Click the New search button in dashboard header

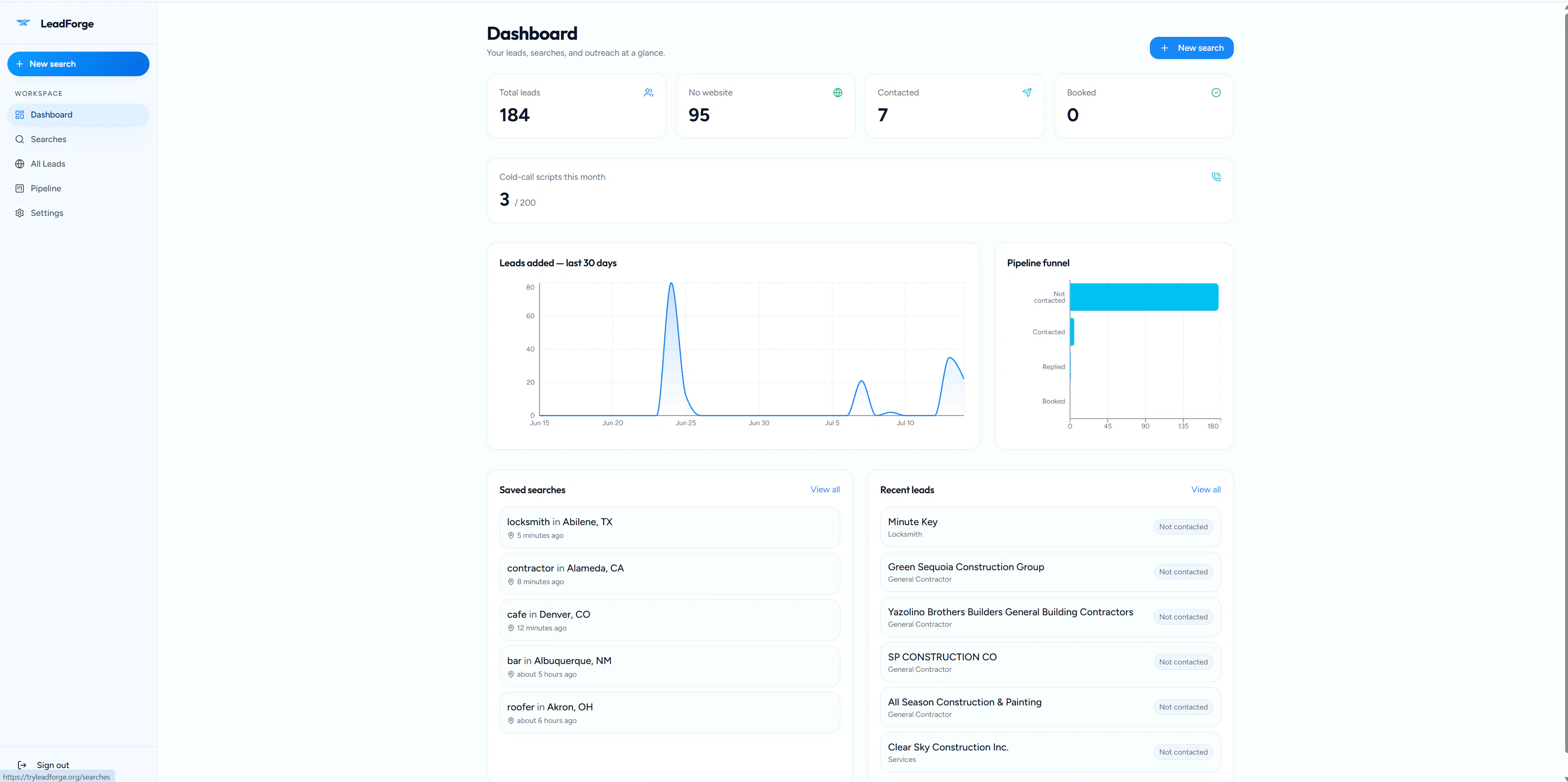coord(1191,48)
